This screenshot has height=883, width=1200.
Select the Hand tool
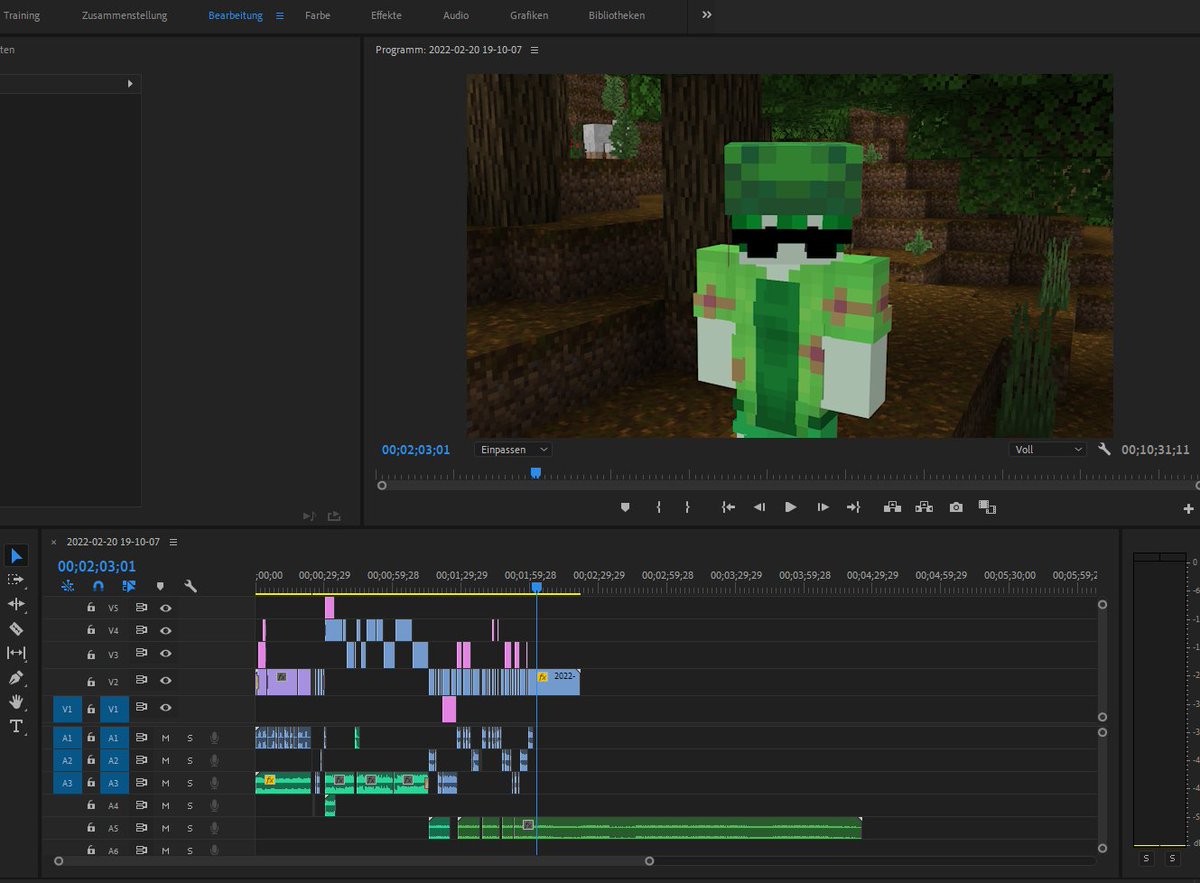coord(17,702)
